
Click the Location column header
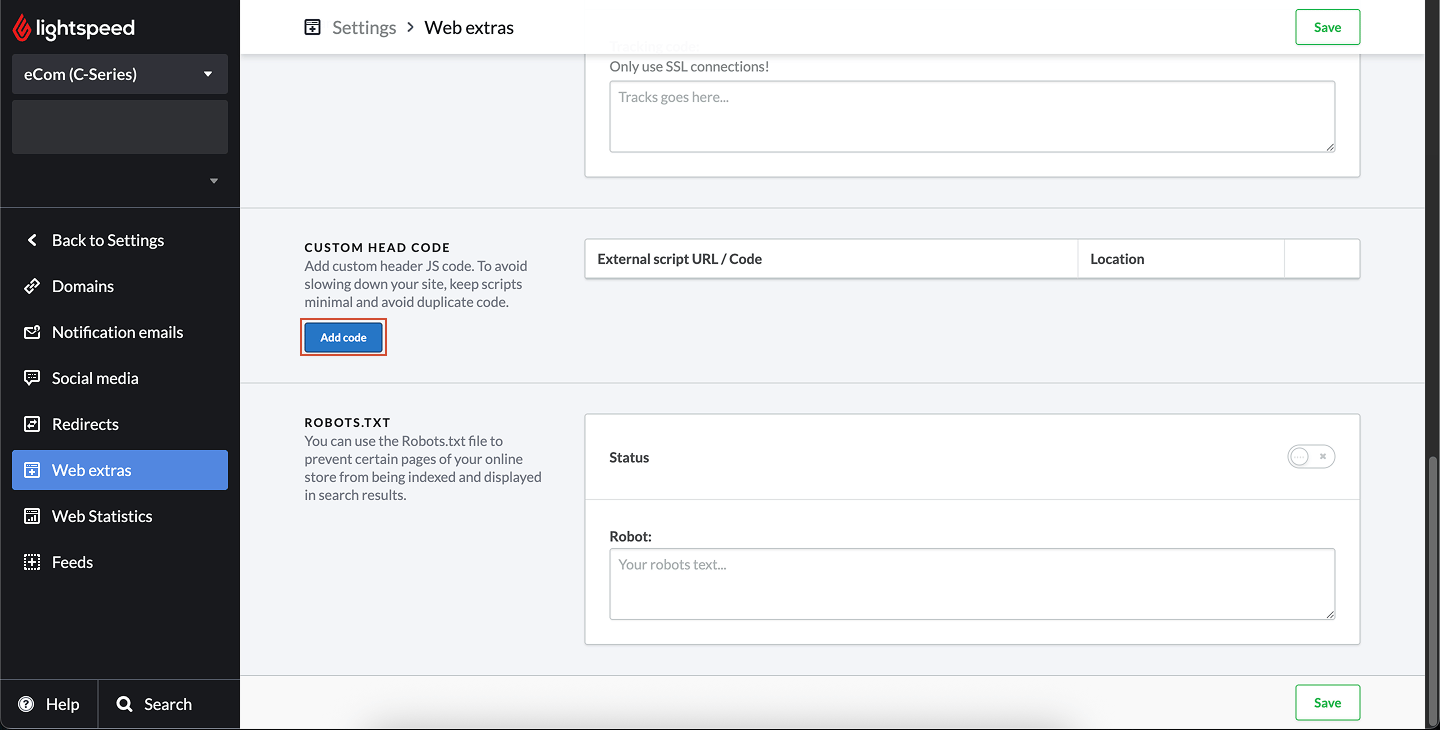point(1117,259)
